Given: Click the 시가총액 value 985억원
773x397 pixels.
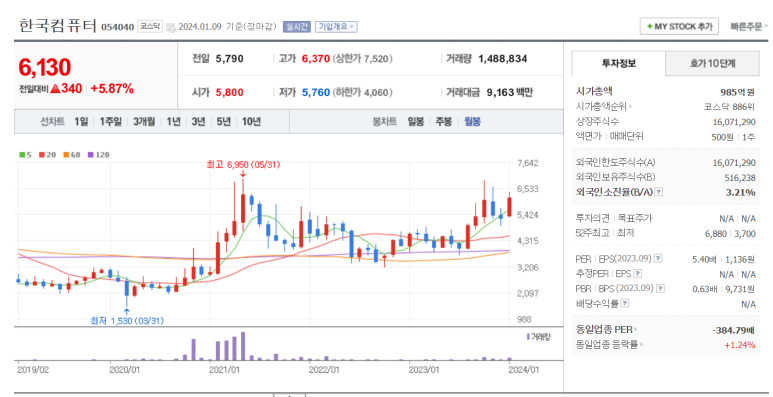Looking at the screenshot, I should click(738, 92).
